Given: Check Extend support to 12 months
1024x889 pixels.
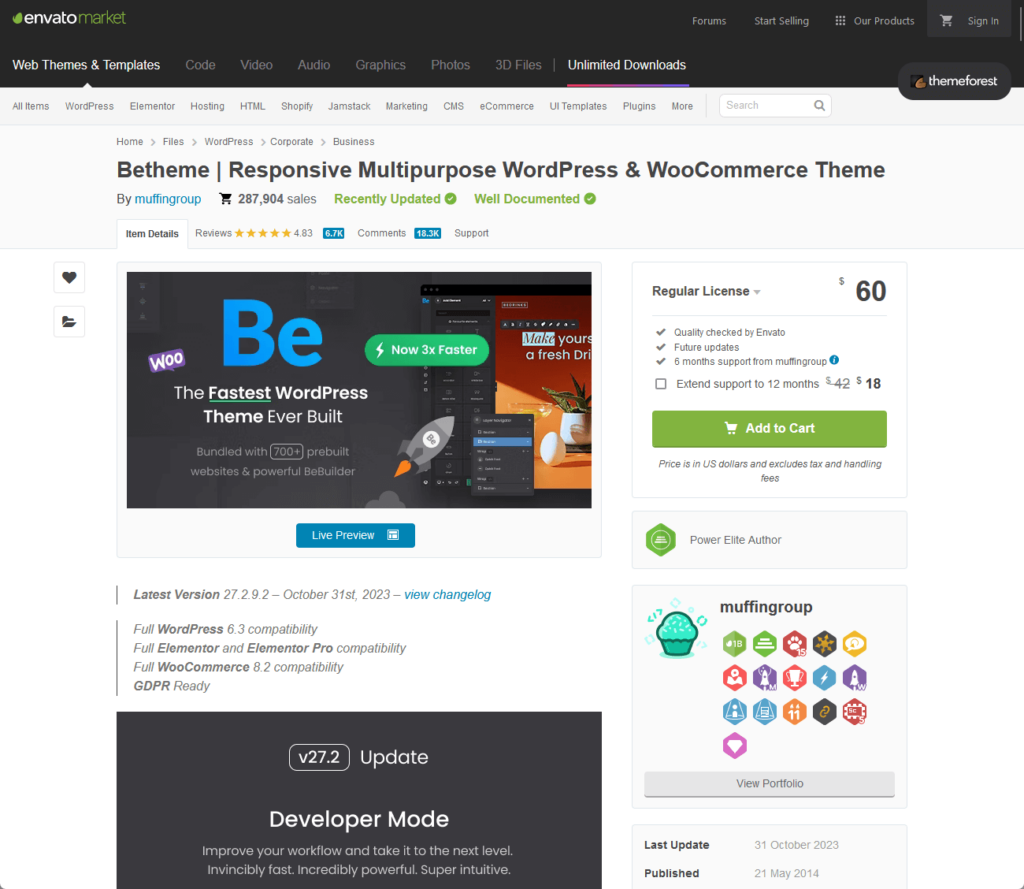Looking at the screenshot, I should point(661,384).
